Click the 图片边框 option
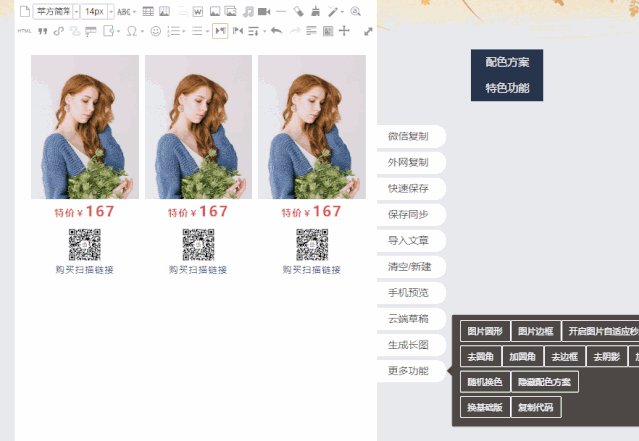The image size is (639, 441). pyautogui.click(x=536, y=331)
